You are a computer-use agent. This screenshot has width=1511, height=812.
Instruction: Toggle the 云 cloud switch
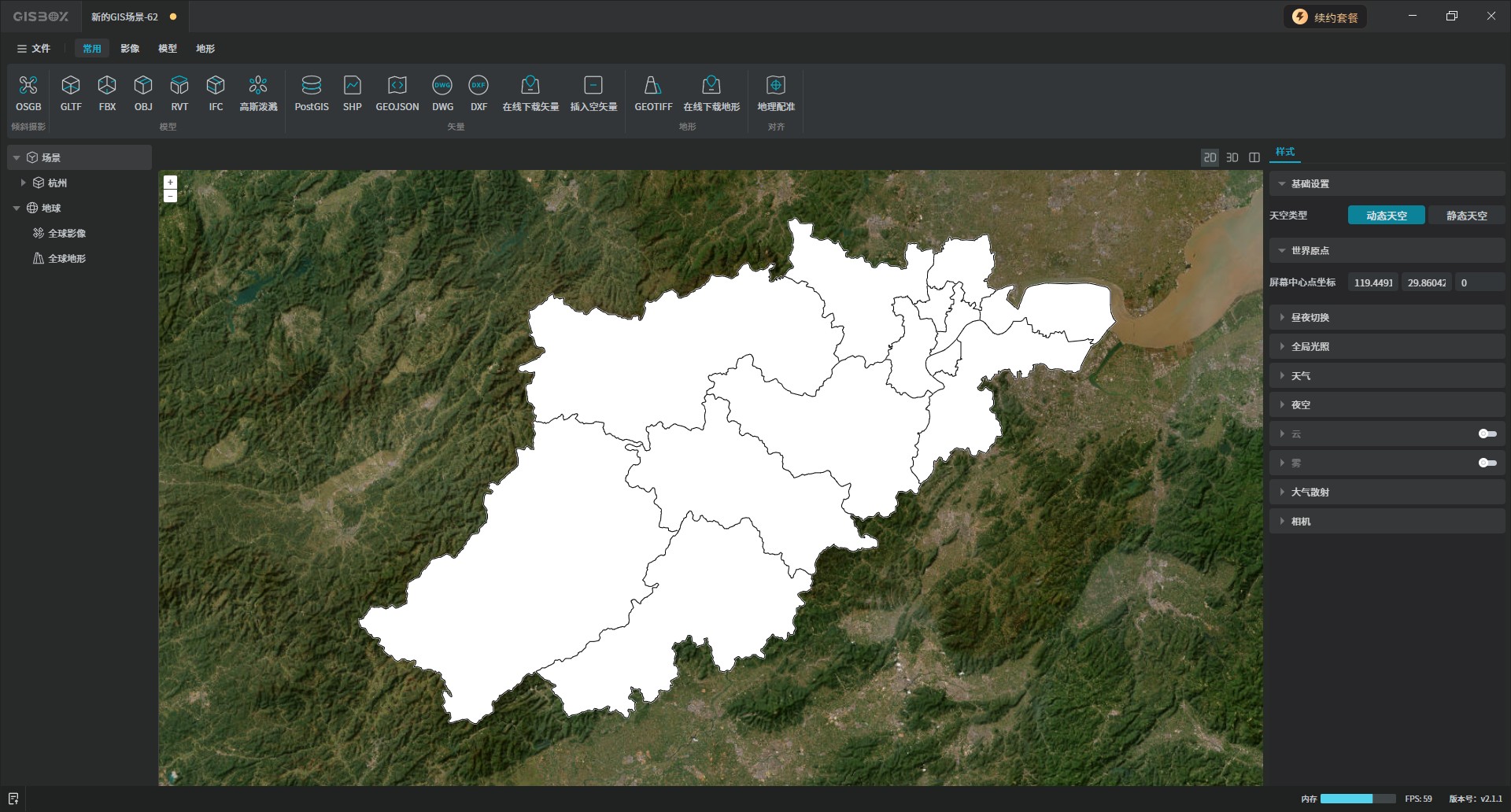pyautogui.click(x=1487, y=434)
